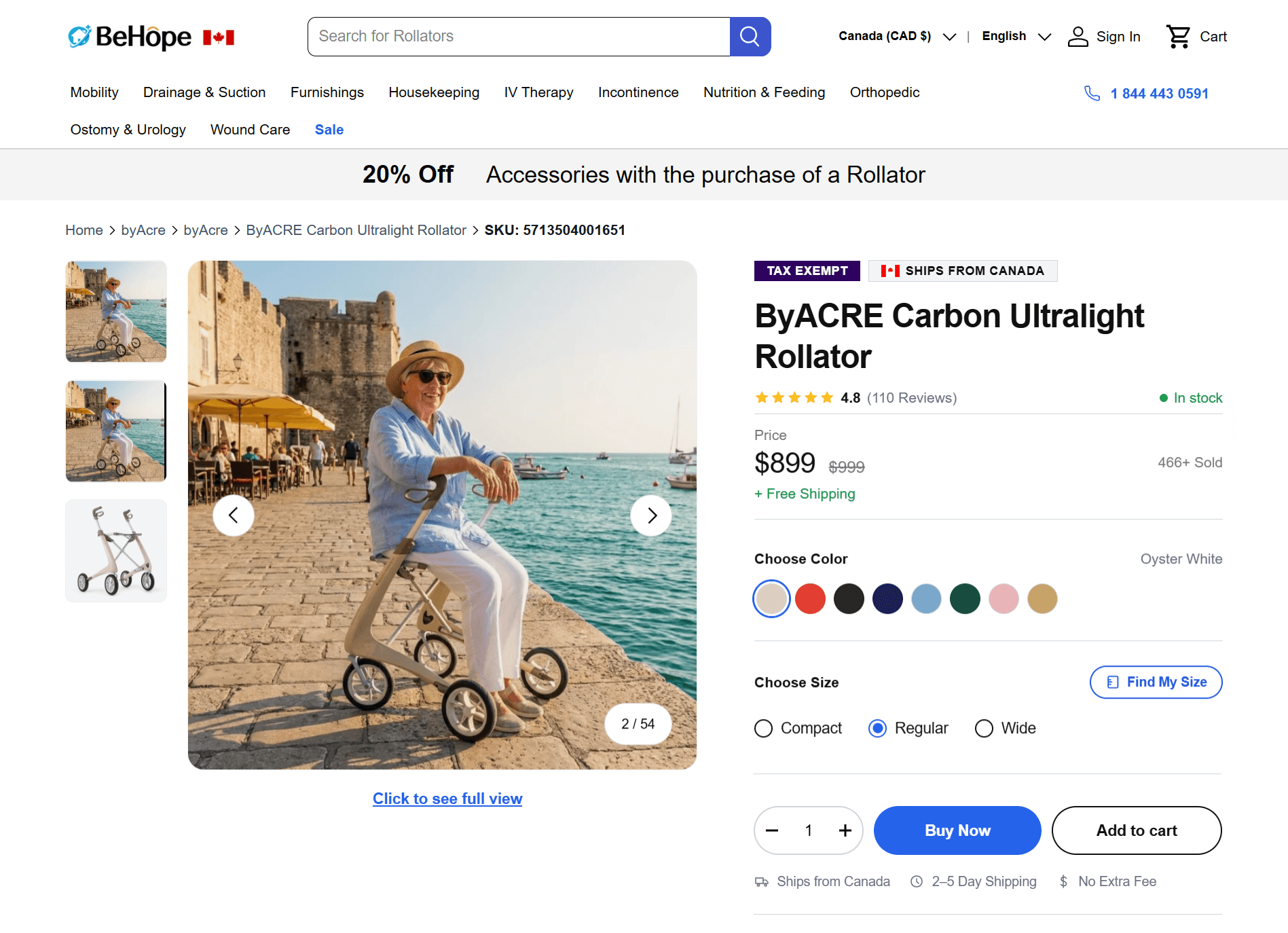The width and height of the screenshot is (1288, 933).
Task: Click the Cart text link
Action: (x=1213, y=37)
